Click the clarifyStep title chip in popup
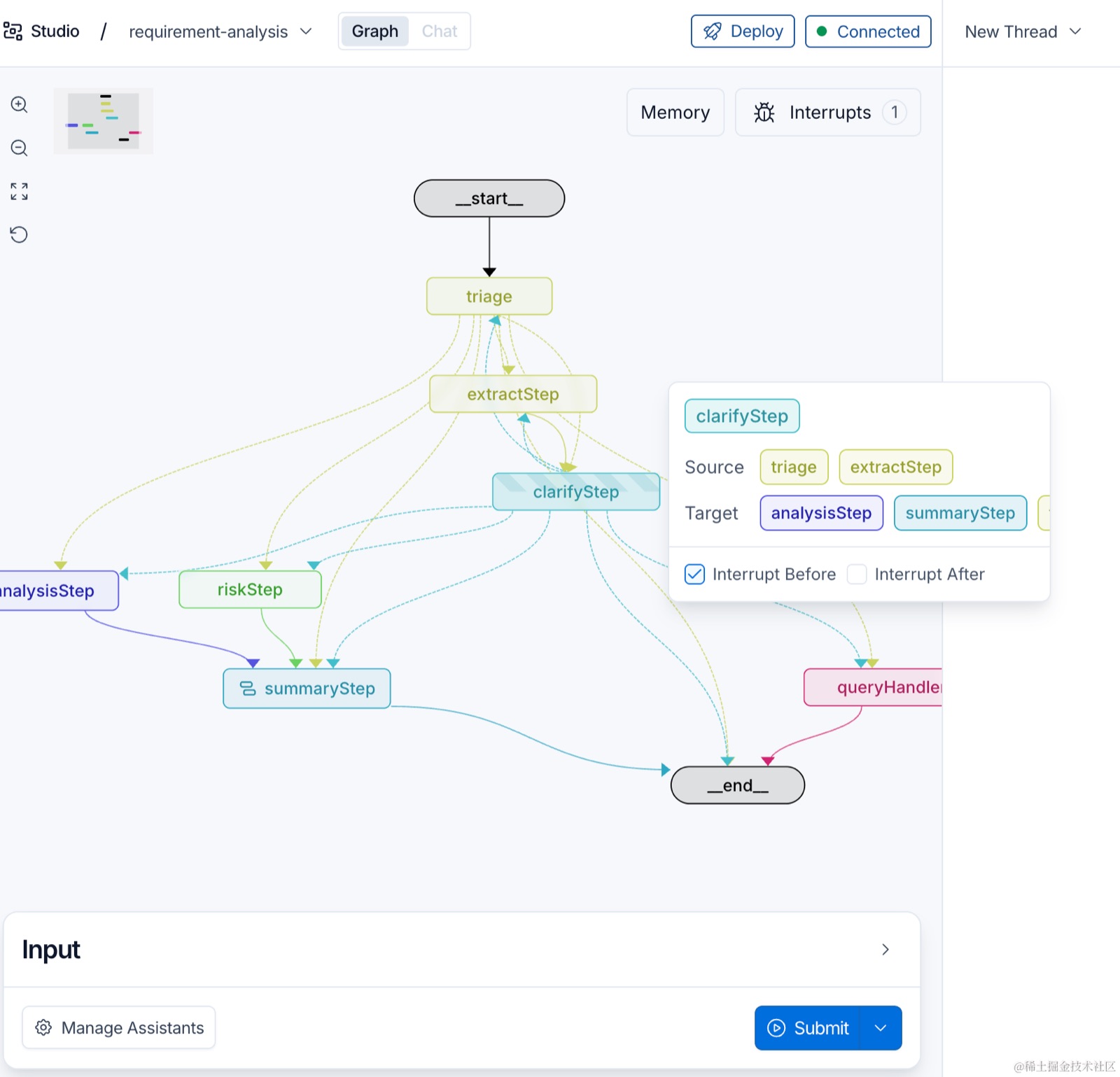Viewport: 1120px width, 1077px height. coord(742,416)
